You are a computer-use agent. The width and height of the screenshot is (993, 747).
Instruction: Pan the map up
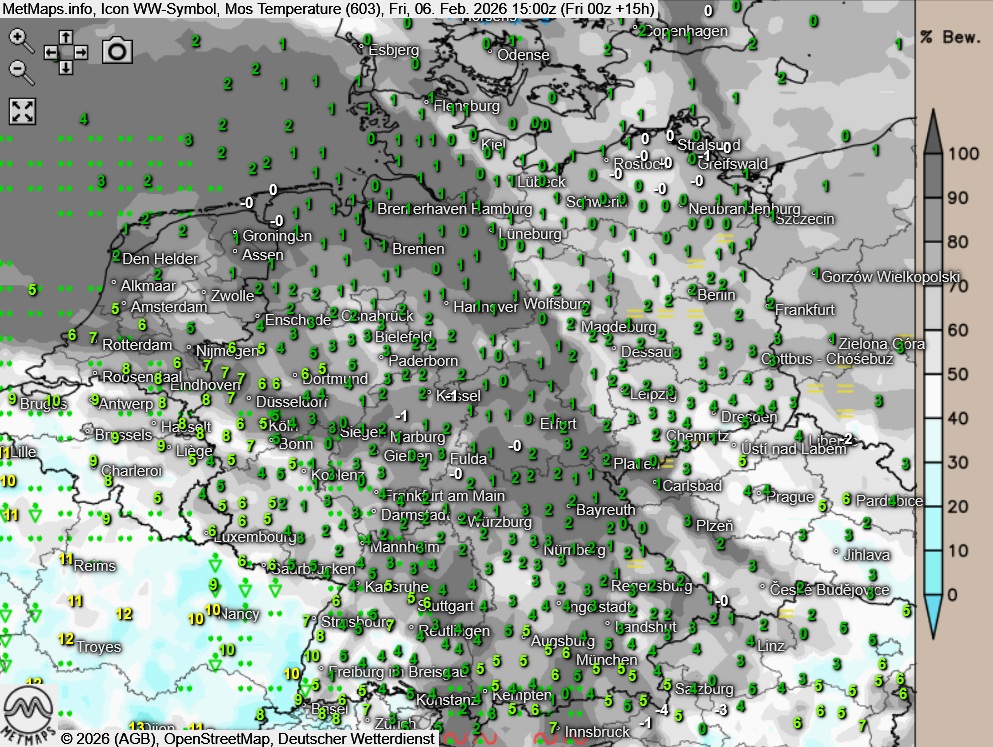tap(65, 36)
